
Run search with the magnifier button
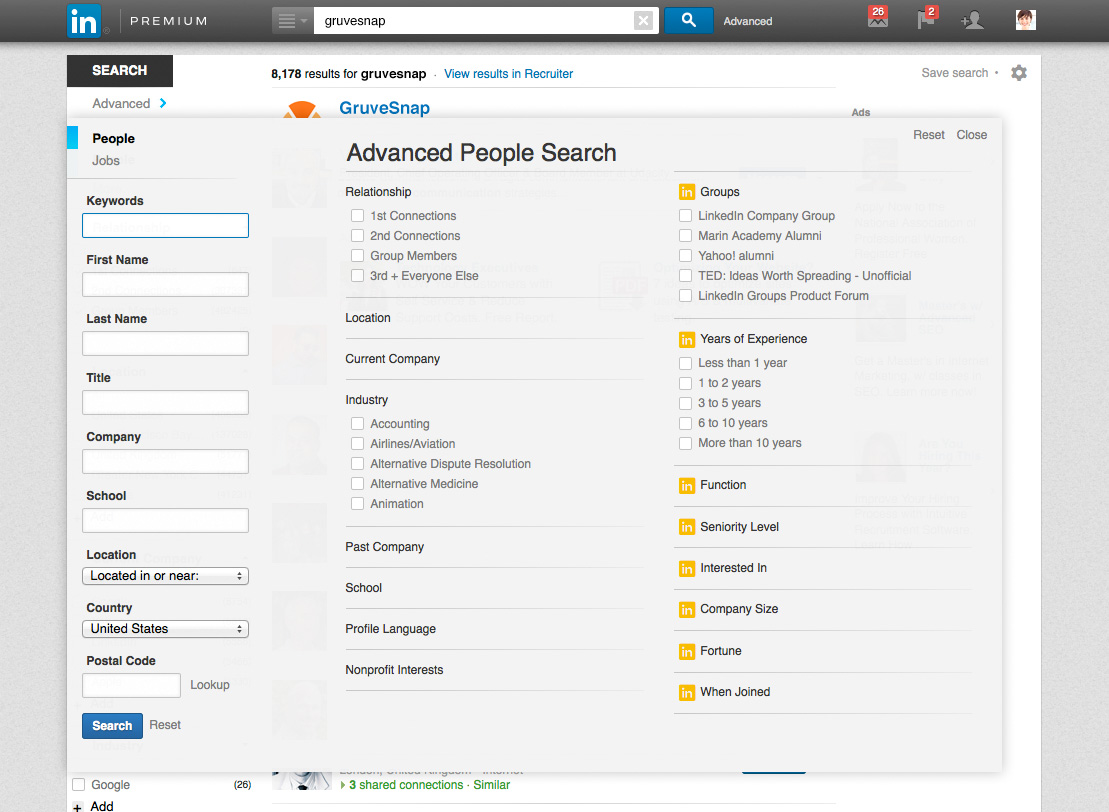[x=688, y=21]
